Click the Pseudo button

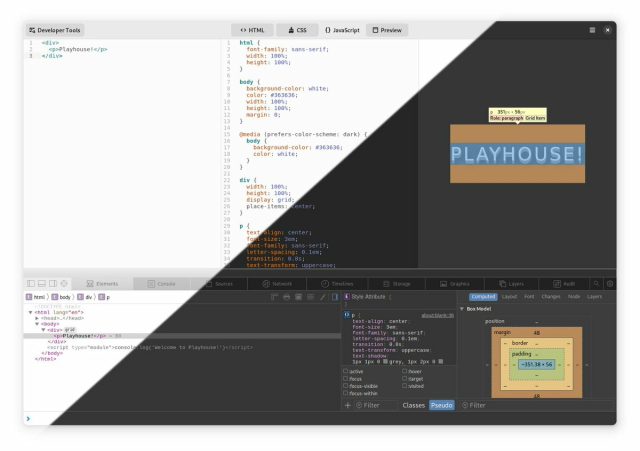click(442, 405)
